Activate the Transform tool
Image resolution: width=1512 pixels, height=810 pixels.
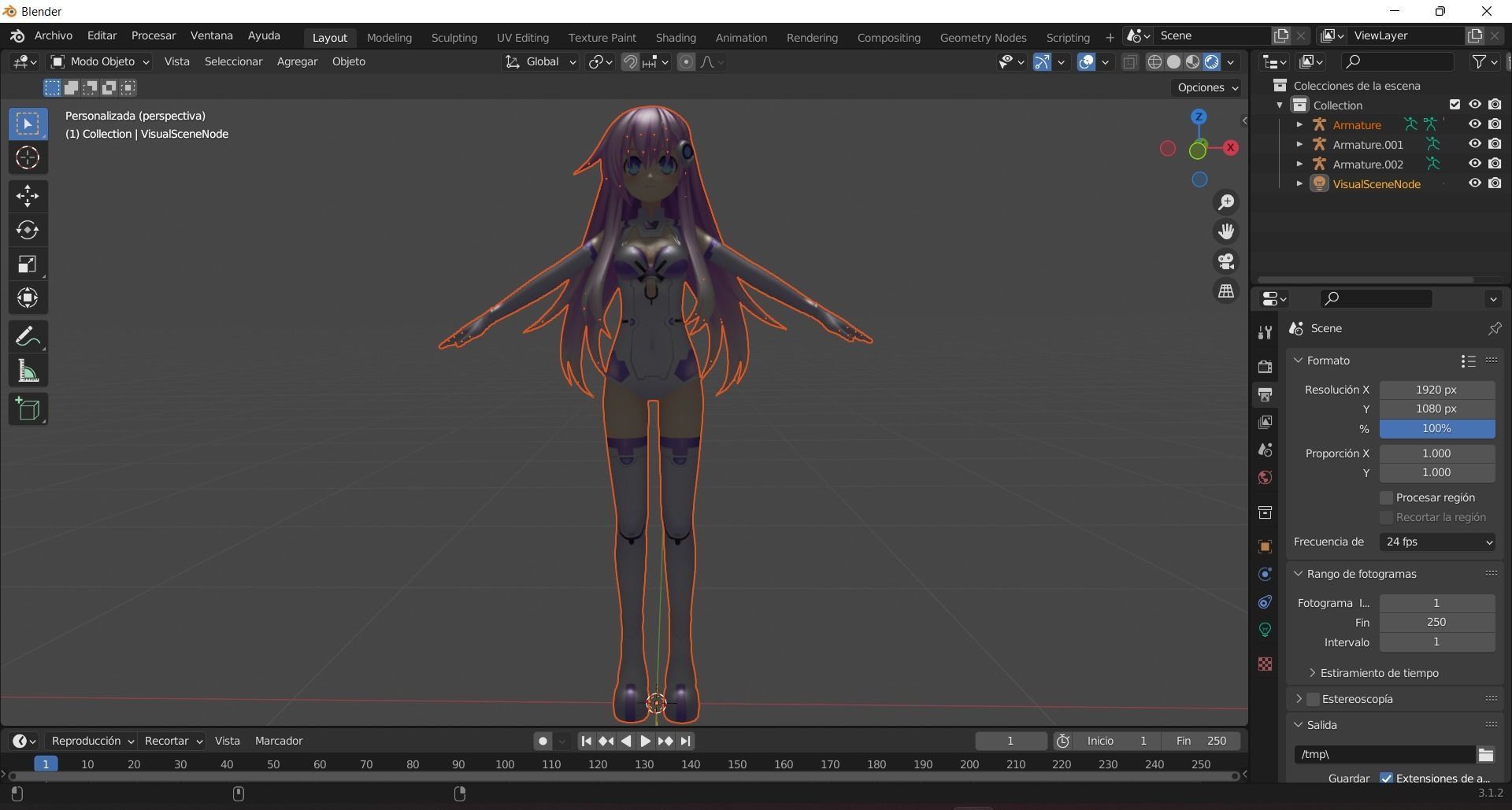(x=28, y=298)
